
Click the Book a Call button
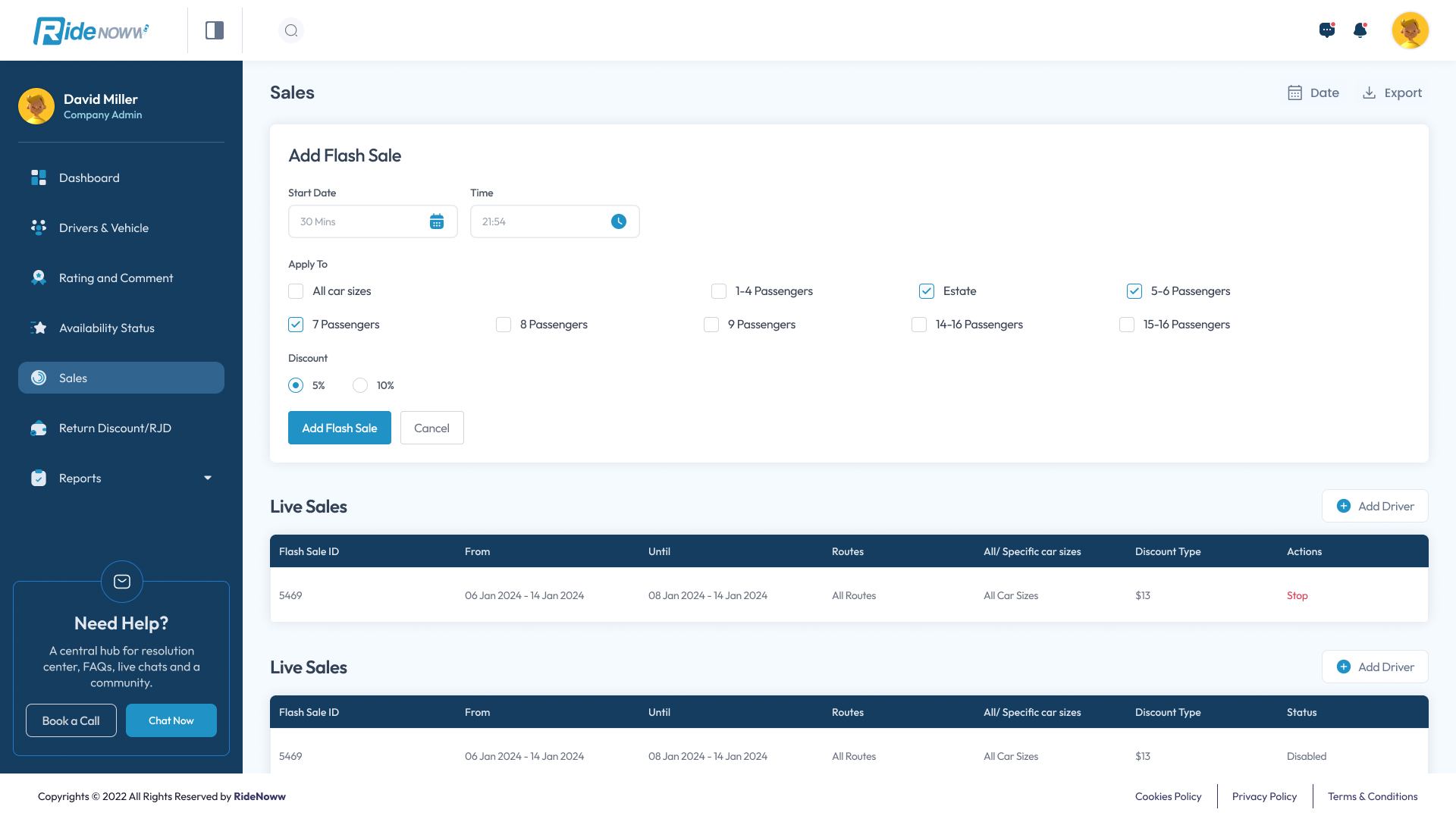pos(71,720)
